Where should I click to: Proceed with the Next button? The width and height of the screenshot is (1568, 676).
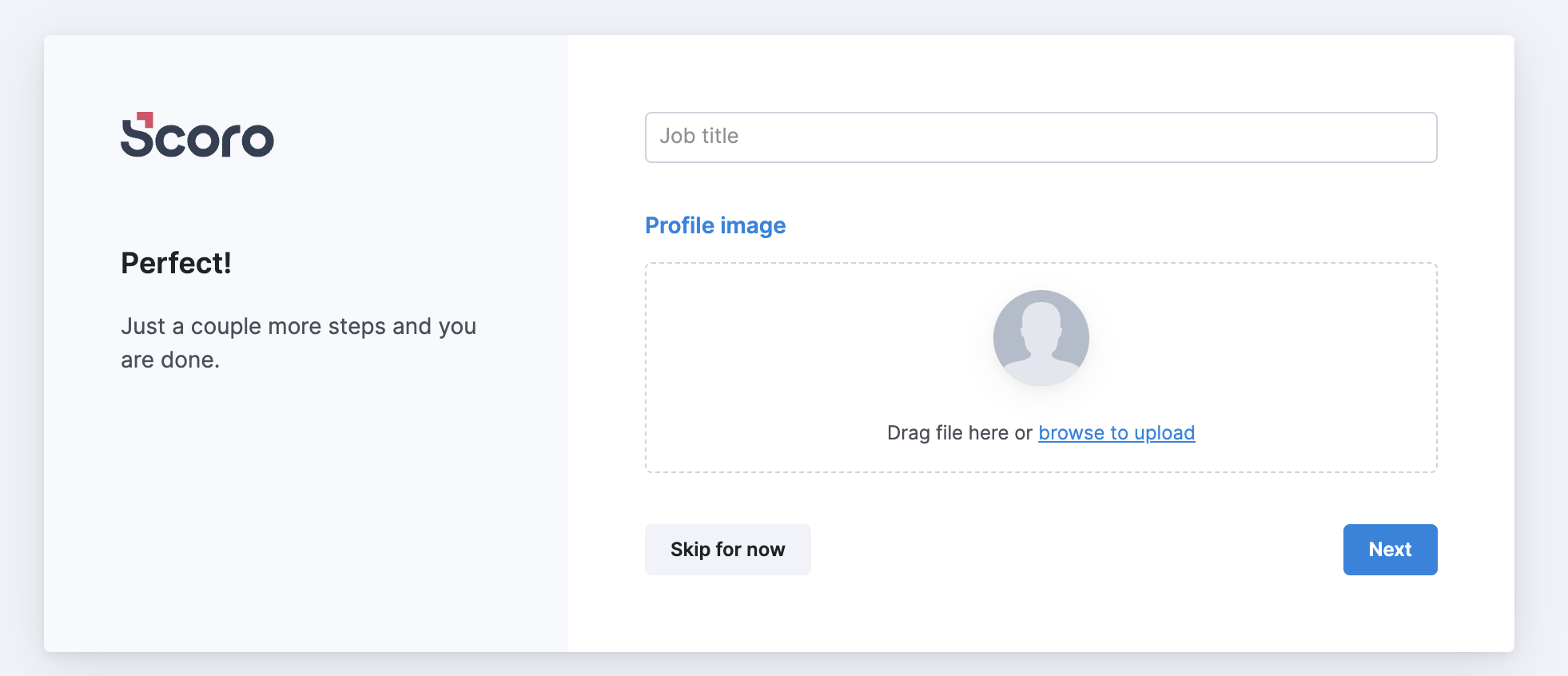point(1390,550)
